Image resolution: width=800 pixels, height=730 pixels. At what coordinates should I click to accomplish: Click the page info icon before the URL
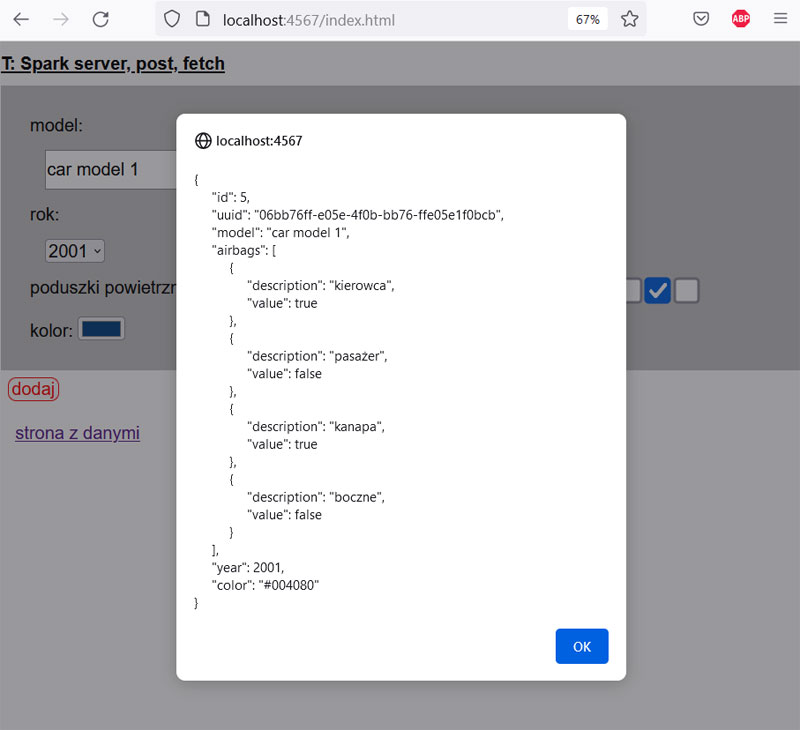click(x=202, y=19)
